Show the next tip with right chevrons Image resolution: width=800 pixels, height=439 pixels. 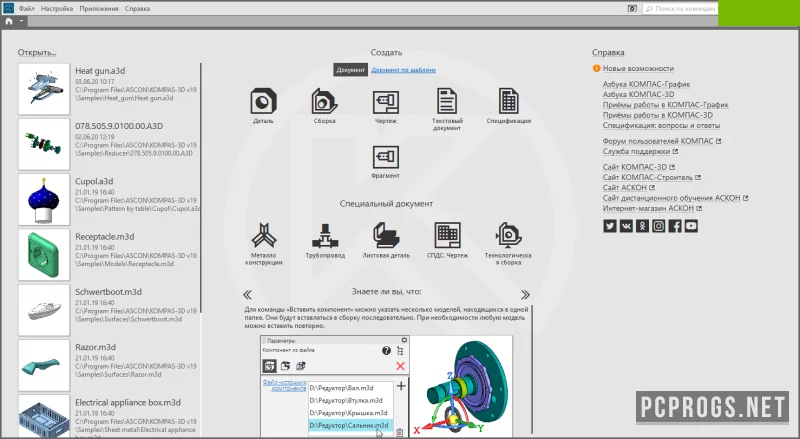526,295
